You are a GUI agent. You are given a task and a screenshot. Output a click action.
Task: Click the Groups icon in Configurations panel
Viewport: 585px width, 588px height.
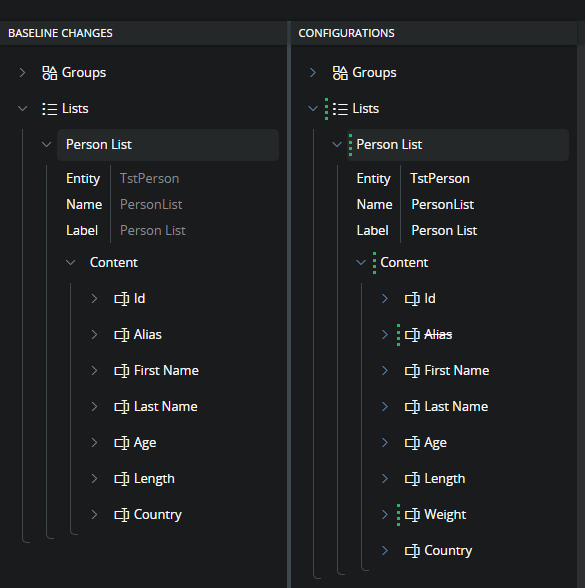(x=340, y=73)
